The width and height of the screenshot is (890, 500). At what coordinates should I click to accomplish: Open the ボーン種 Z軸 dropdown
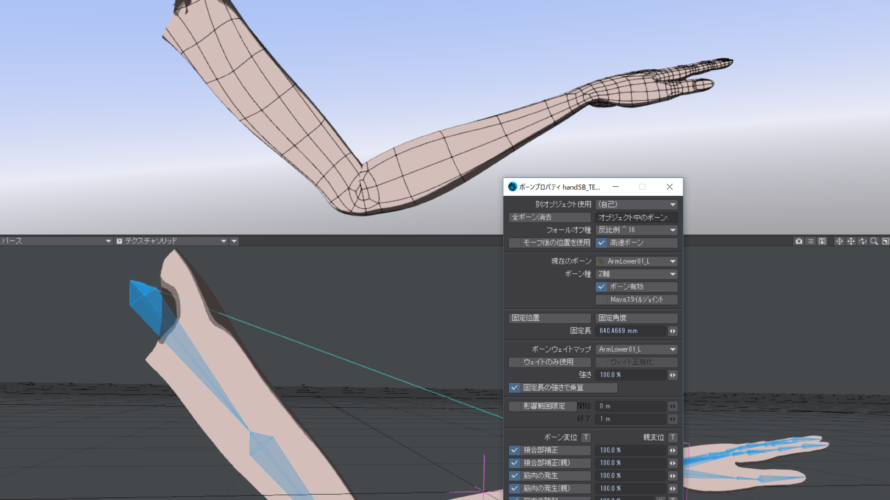(636, 274)
